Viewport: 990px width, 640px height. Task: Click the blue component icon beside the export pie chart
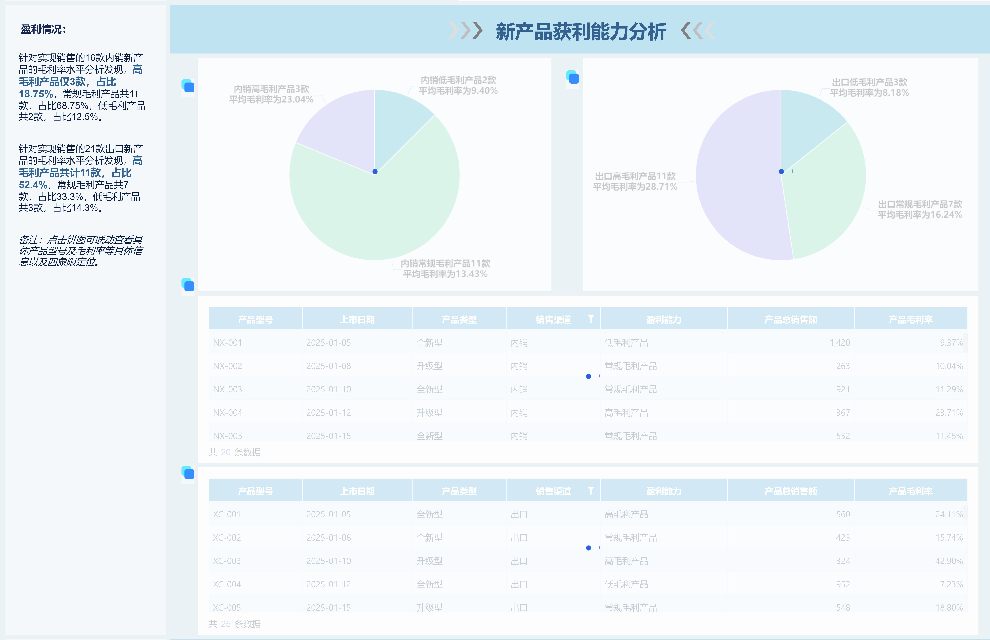[572, 77]
